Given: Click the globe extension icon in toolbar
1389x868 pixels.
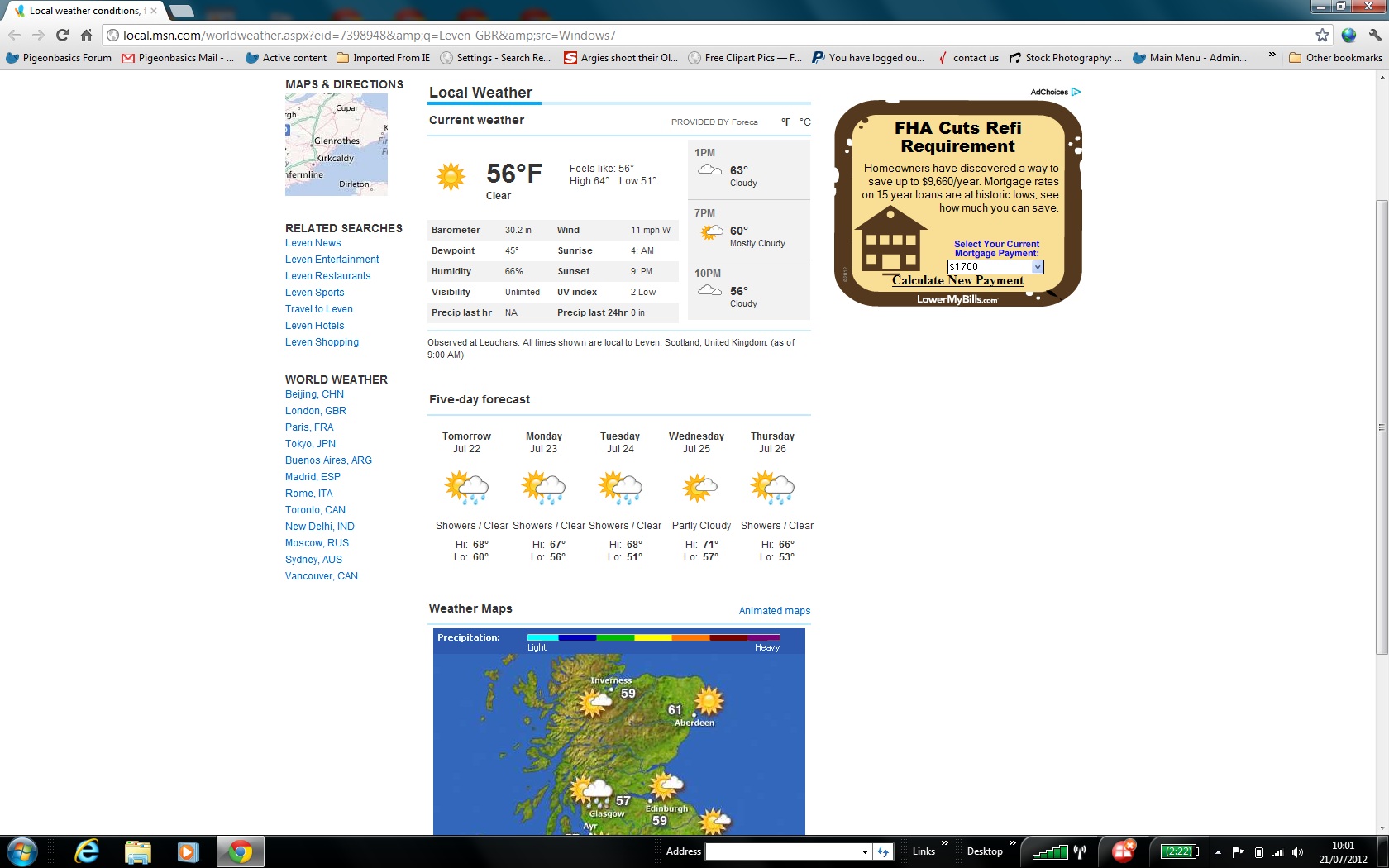Looking at the screenshot, I should (1348, 35).
